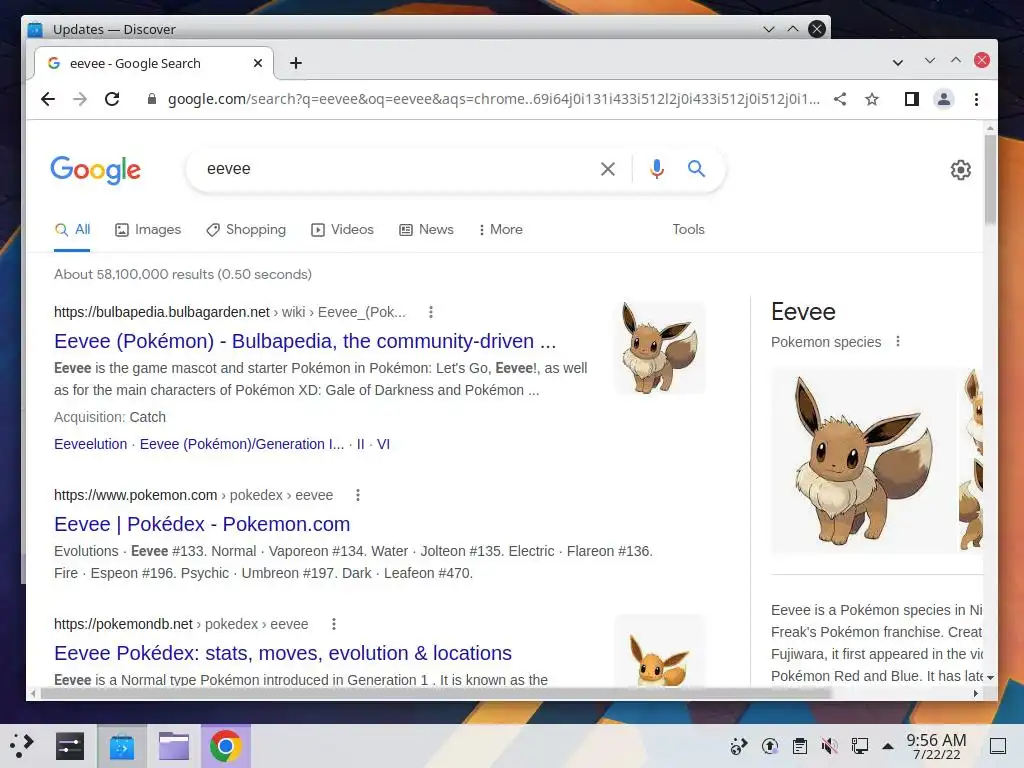Open large Eevee image in knowledge panel
Image resolution: width=1024 pixels, height=768 pixels.
(863, 461)
